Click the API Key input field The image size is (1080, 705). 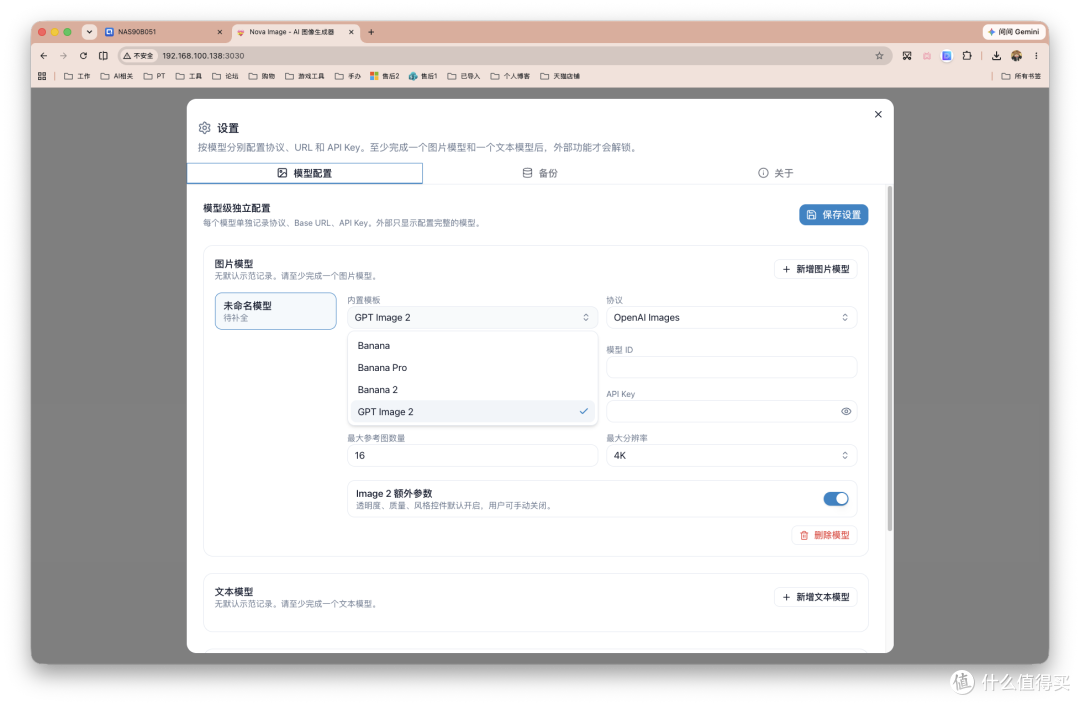(731, 411)
